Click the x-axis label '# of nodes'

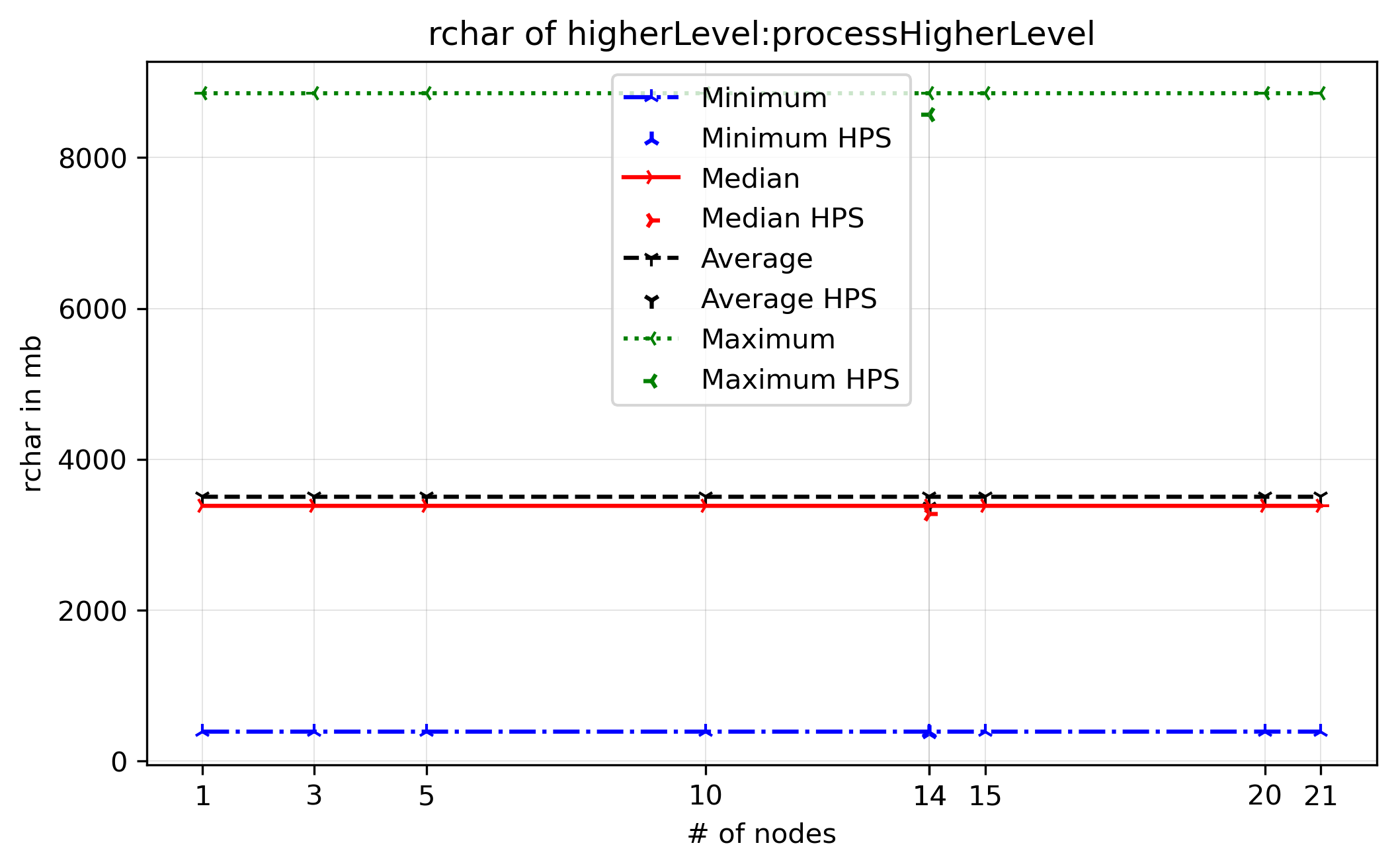(761, 834)
